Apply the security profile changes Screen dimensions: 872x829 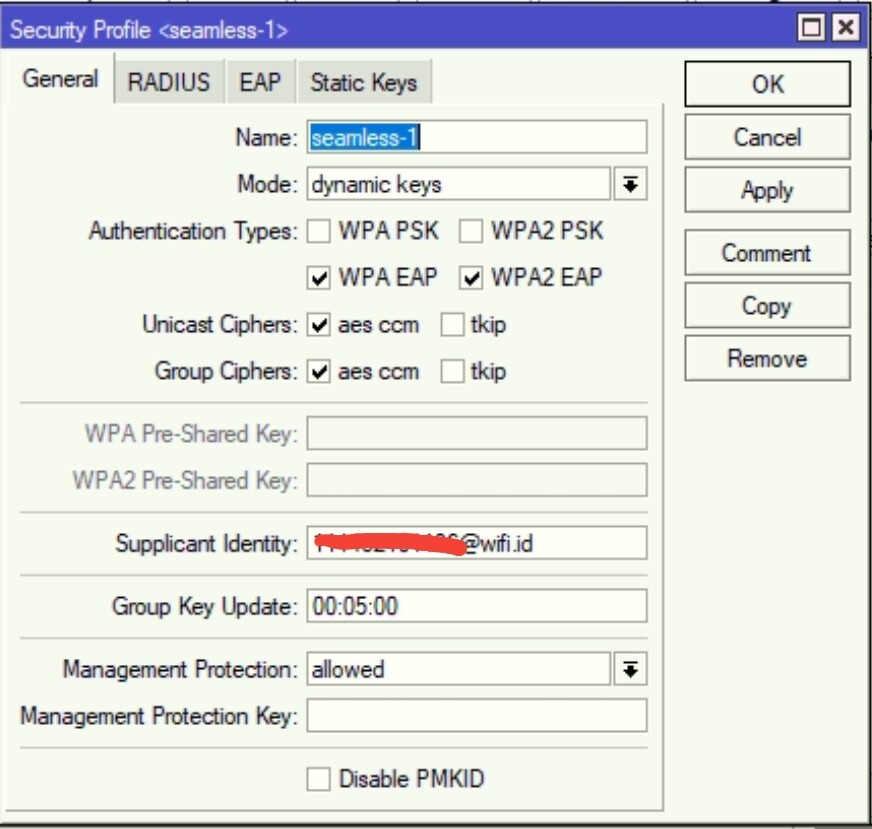767,190
